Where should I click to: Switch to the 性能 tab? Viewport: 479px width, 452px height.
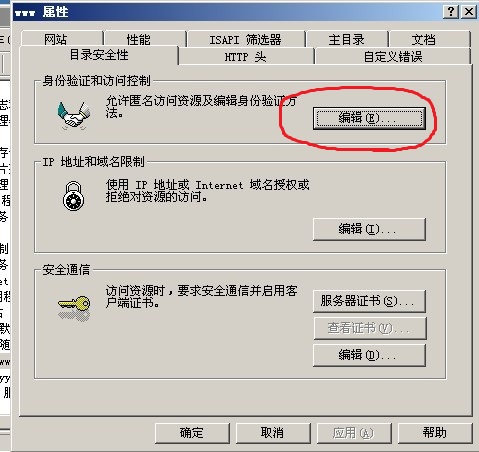[145, 39]
